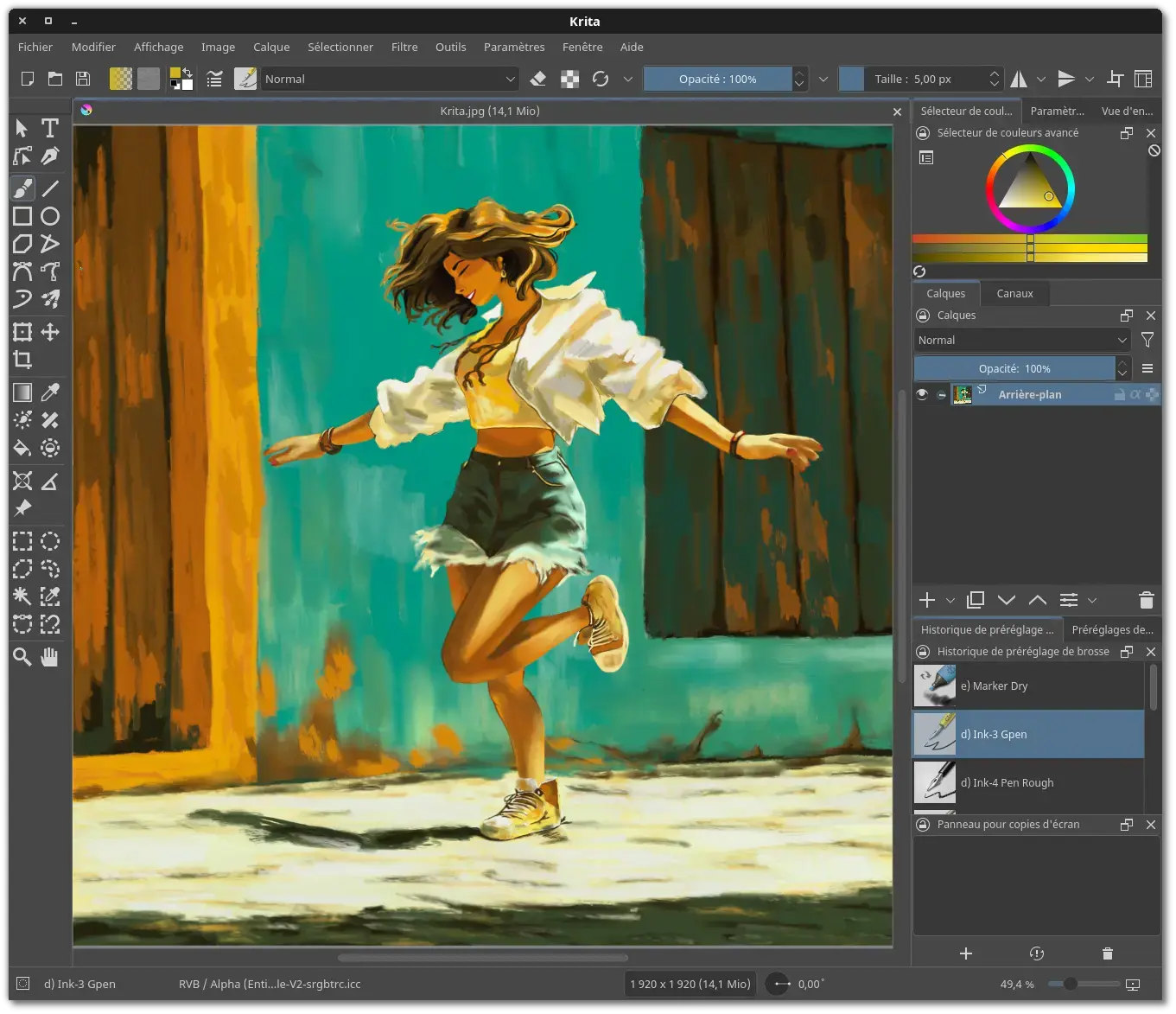The image size is (1176, 1014).
Task: Click the horizontal mirror icon in the toolbar
Action: click(x=1019, y=79)
